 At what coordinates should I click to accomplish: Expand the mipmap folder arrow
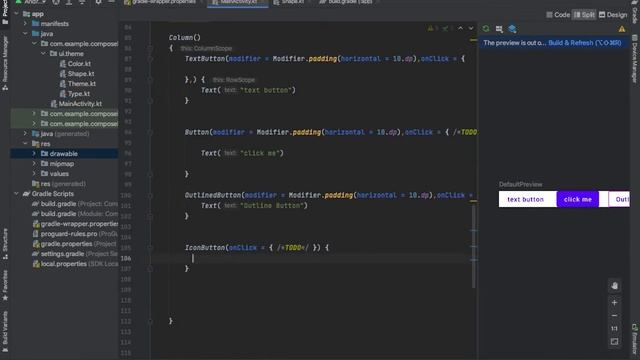(x=34, y=164)
